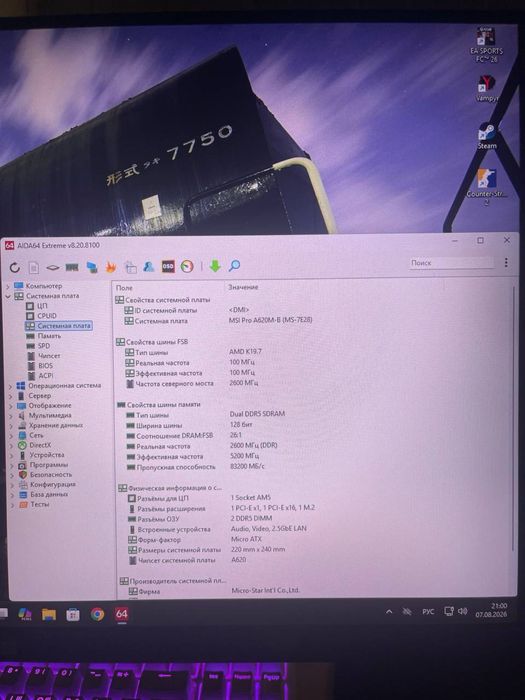Open the Report document icon in toolbar

(x=34, y=267)
